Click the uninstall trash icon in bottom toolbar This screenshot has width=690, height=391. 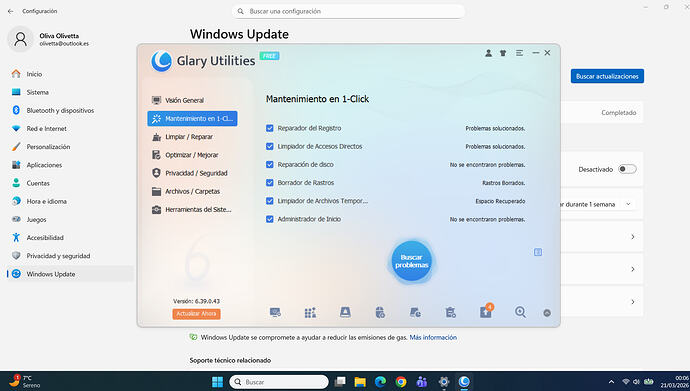coord(450,313)
